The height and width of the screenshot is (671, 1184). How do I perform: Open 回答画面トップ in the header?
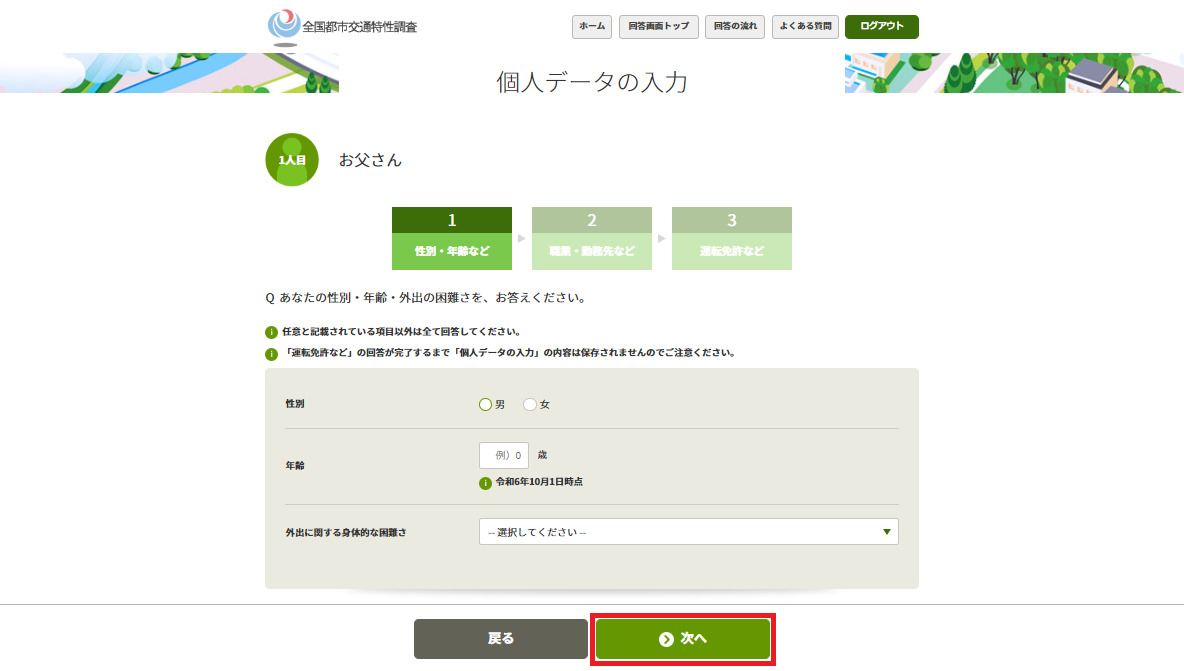(x=658, y=27)
